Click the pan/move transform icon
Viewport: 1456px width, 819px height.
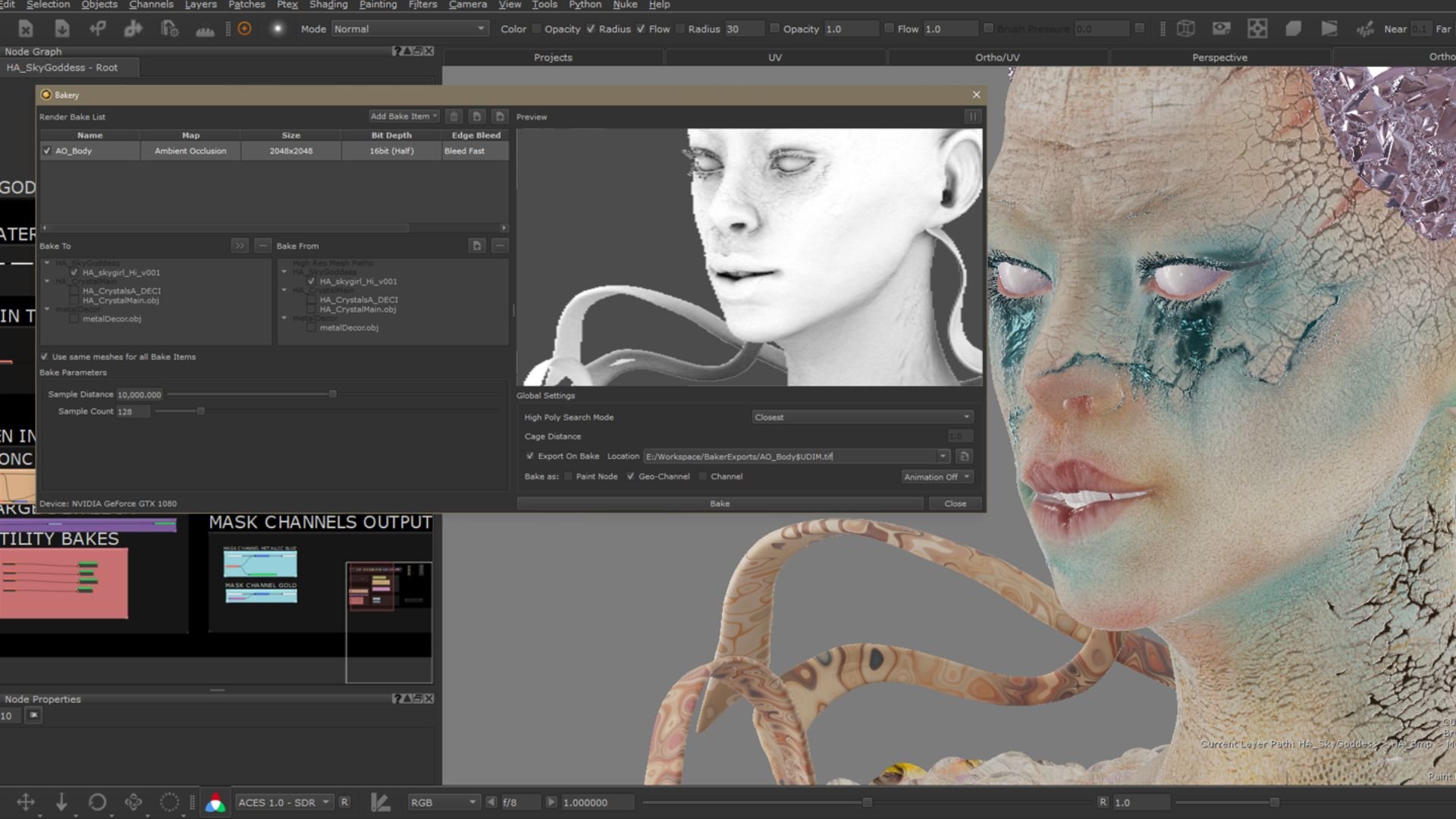26,802
